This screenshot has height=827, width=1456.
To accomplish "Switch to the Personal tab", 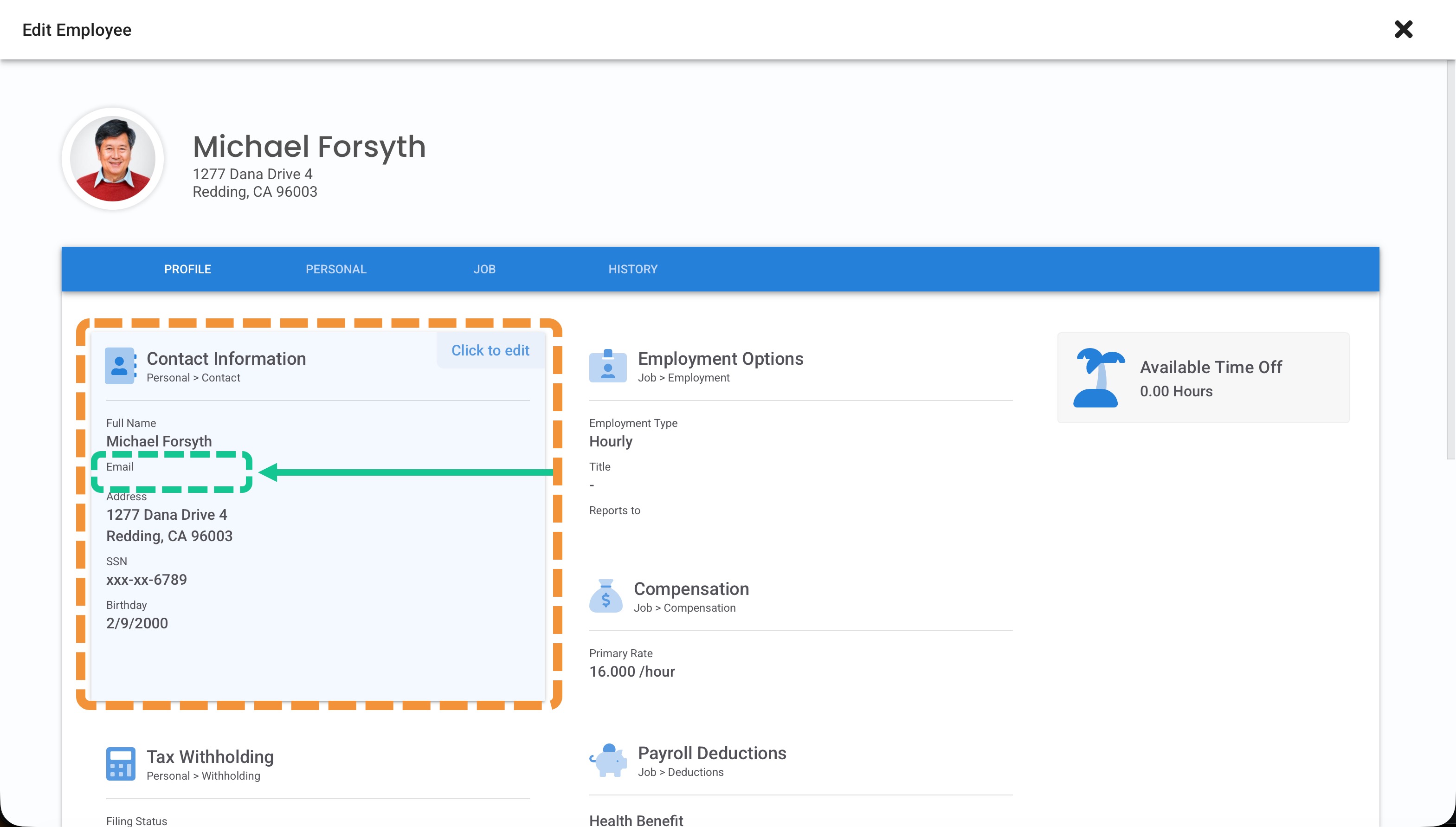I will (x=335, y=269).
